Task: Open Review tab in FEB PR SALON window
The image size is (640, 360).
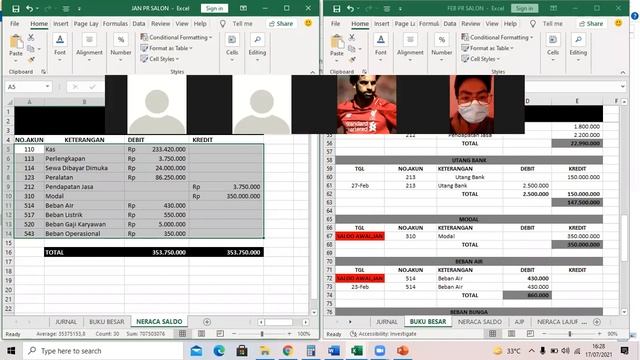Action: 471,24
